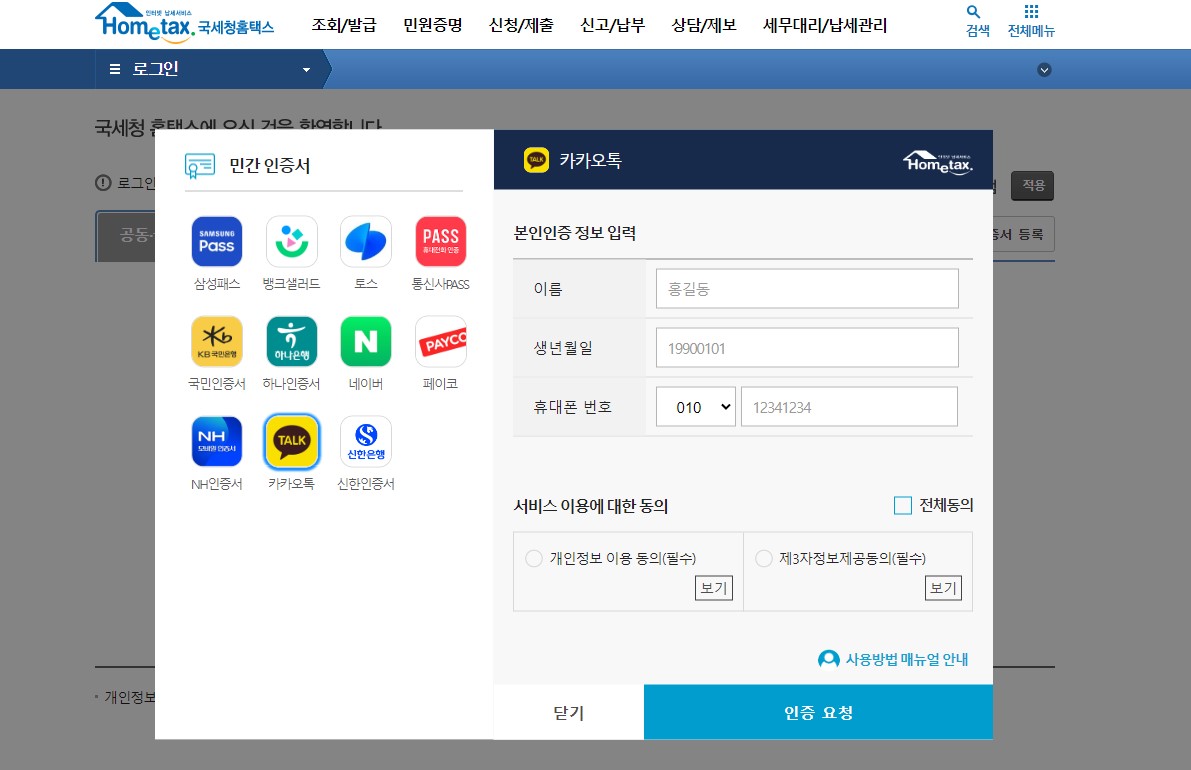
Task: Click the 인증 요청 button
Action: click(818, 712)
